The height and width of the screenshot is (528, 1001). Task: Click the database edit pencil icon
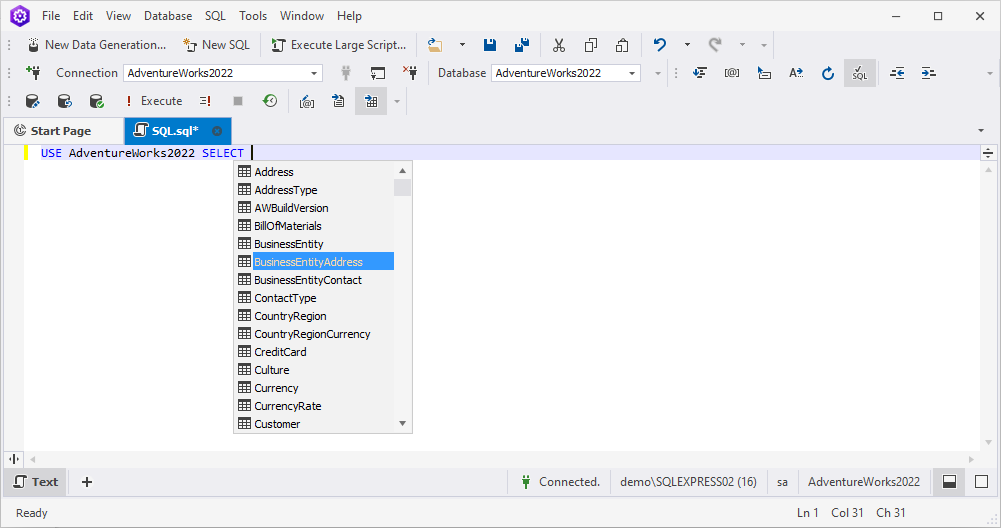point(33,101)
